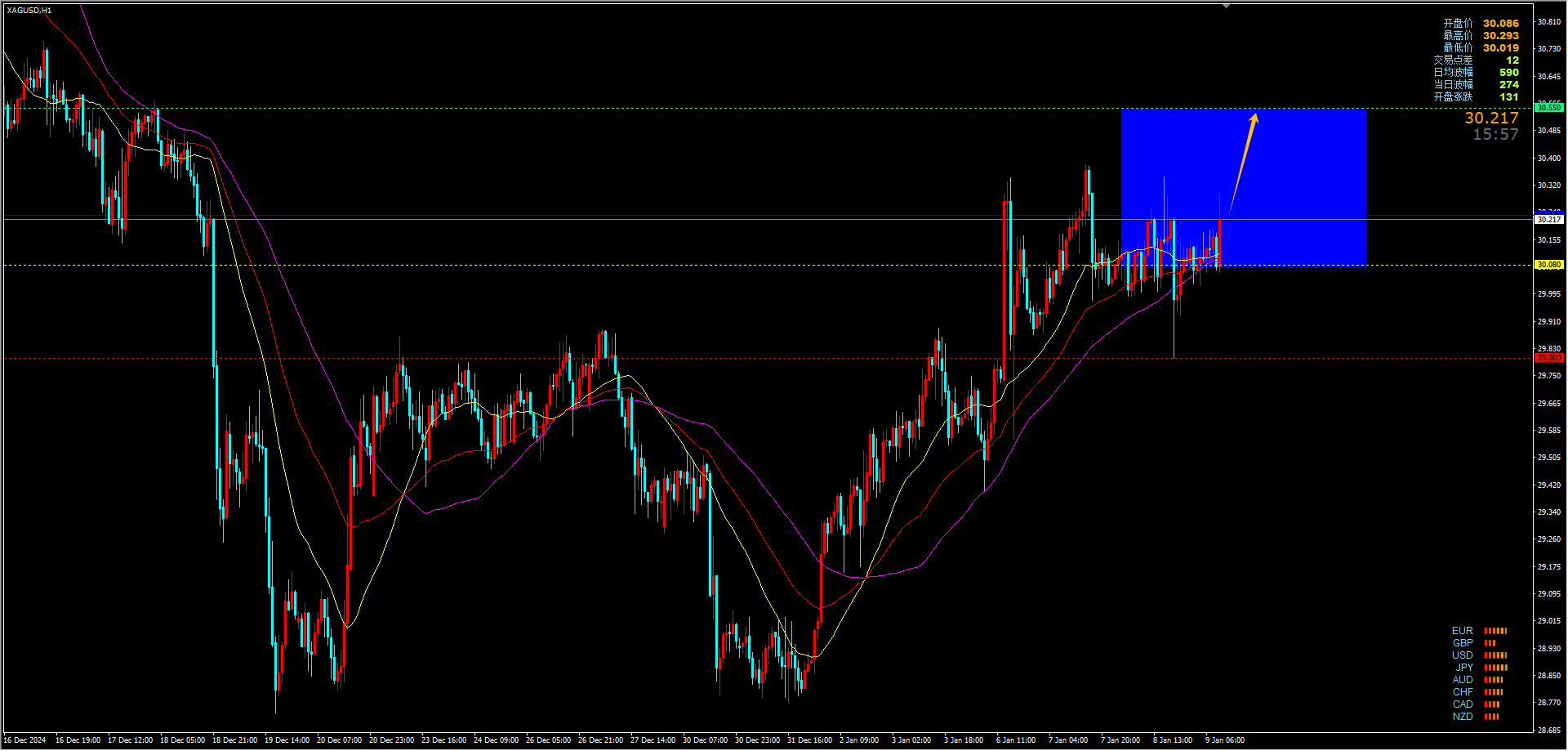Click the white 30.217 current price tag
The image size is (1568, 751).
1549,219
